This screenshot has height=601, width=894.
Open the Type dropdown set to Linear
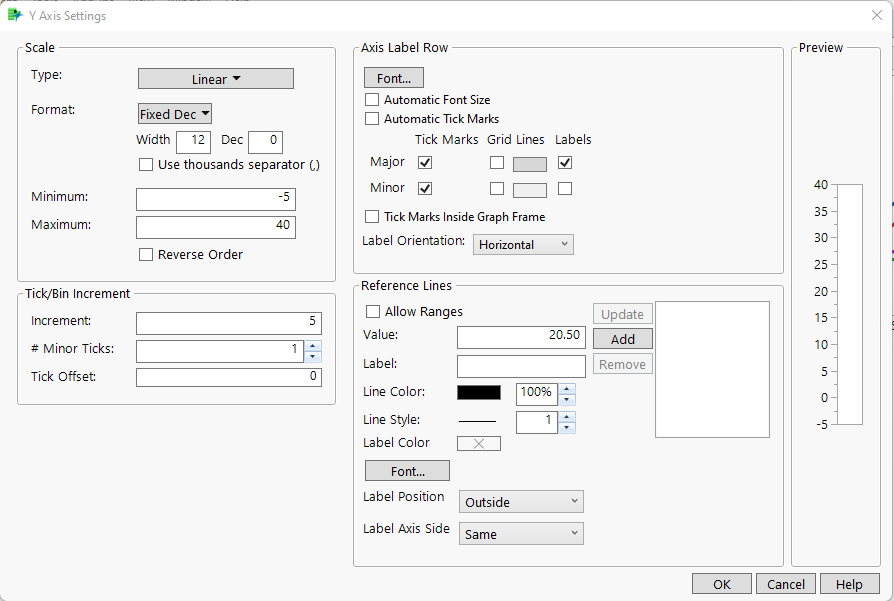[215, 78]
